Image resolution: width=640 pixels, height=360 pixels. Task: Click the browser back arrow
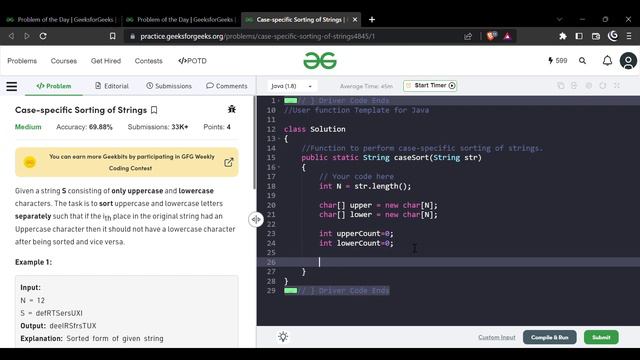point(11,36)
